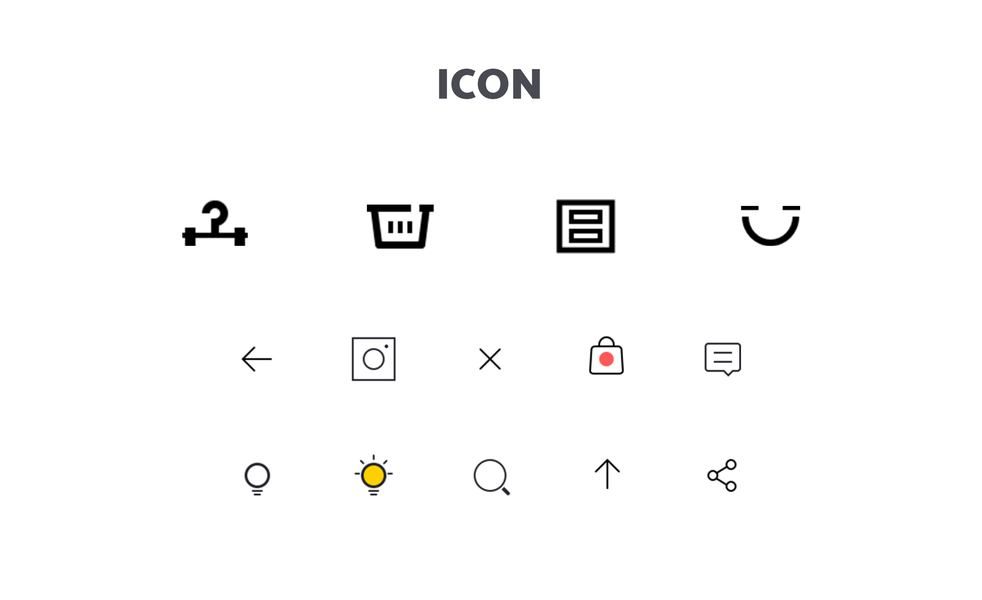The image size is (982, 600).
Task: Click the up arrow icon
Action: [x=607, y=474]
